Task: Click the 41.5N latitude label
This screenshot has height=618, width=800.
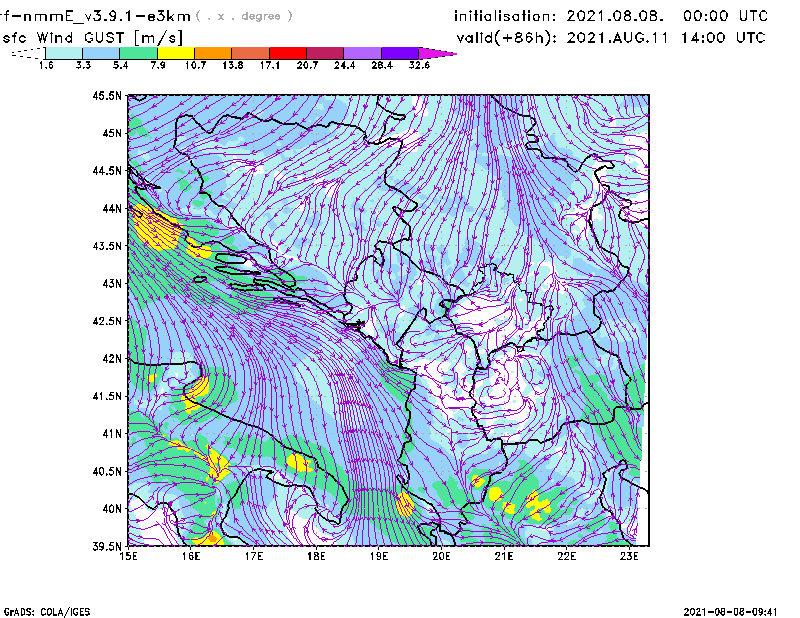Action: click(x=107, y=396)
